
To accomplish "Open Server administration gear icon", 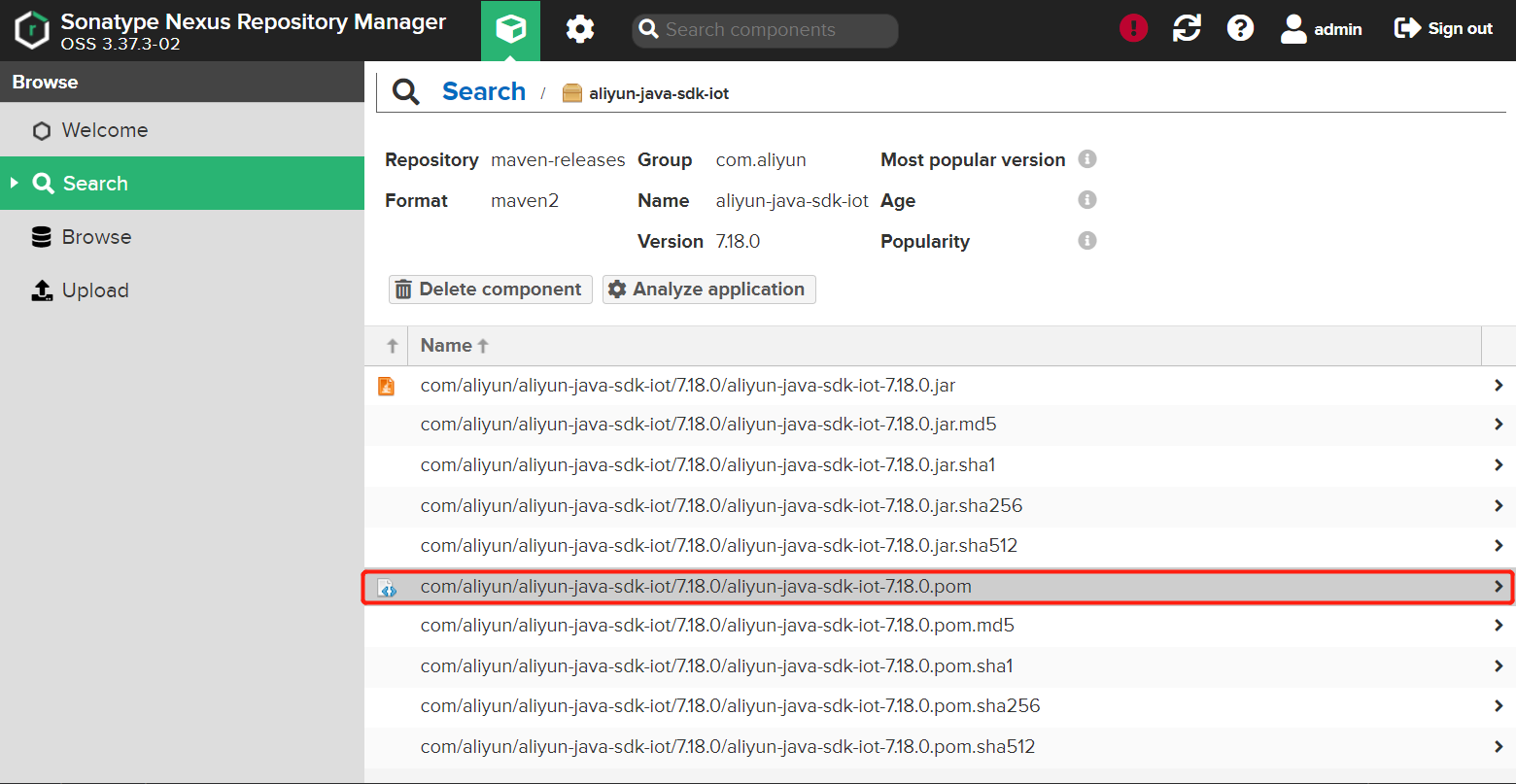I will point(580,30).
